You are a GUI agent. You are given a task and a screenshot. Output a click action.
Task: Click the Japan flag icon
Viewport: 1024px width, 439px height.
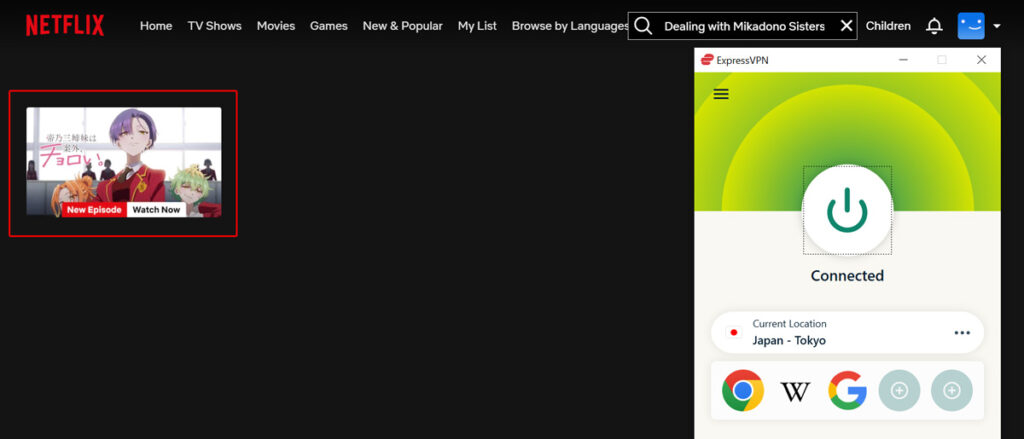pyautogui.click(x=733, y=333)
